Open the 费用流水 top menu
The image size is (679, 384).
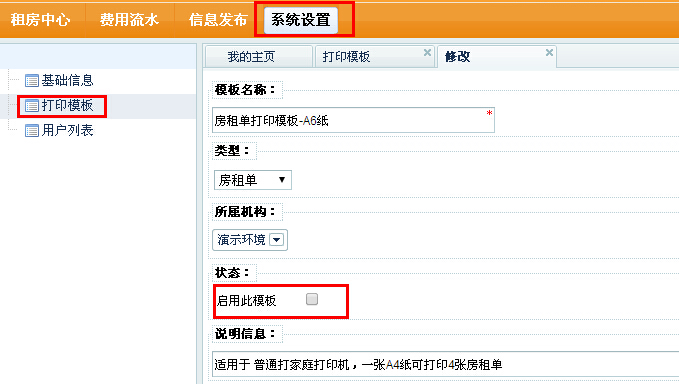[129, 20]
